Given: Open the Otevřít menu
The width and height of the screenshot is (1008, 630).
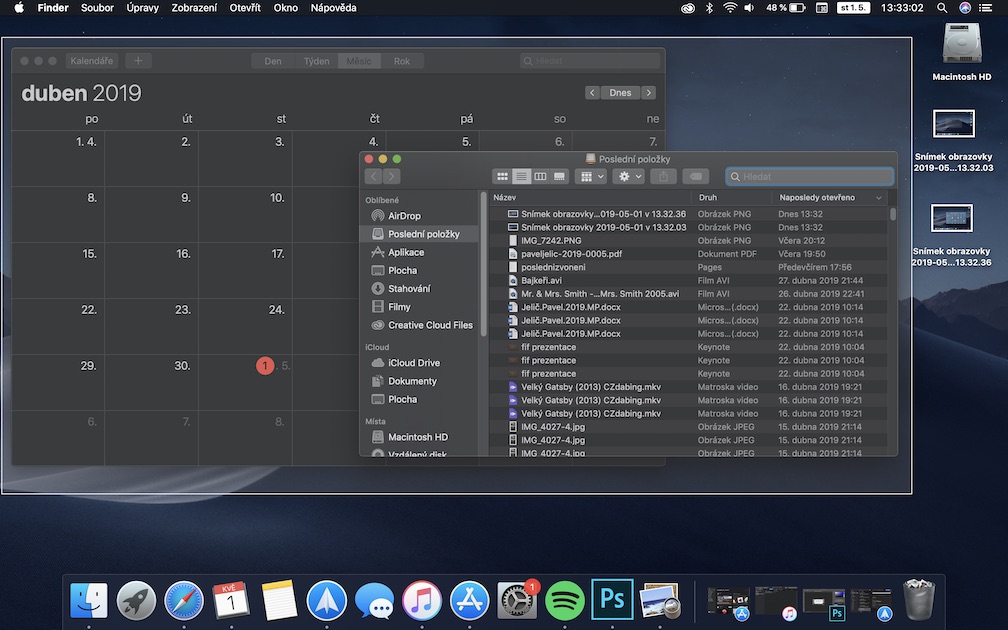Looking at the screenshot, I should click(245, 8).
